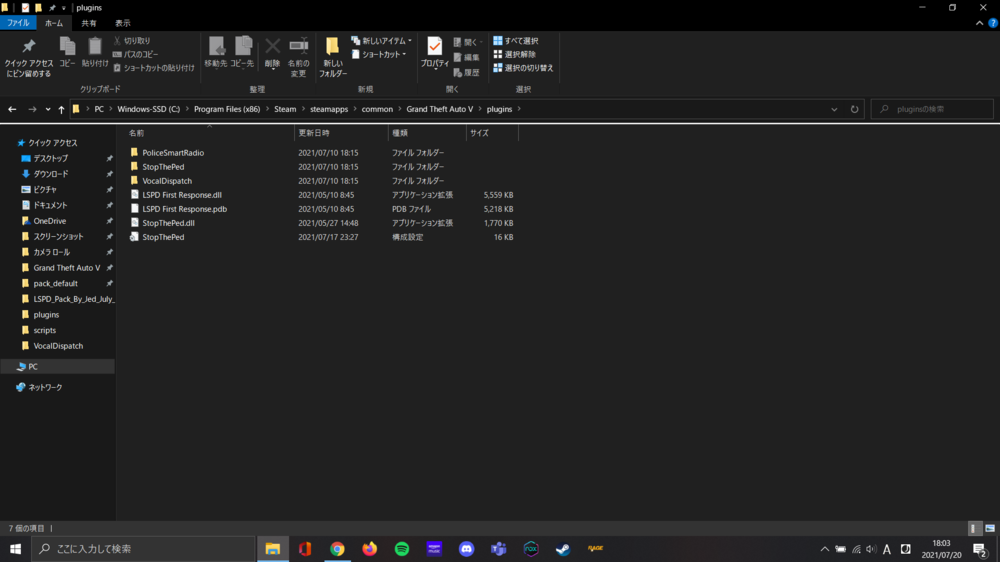Click Select none in ribbon

[x=514, y=54]
